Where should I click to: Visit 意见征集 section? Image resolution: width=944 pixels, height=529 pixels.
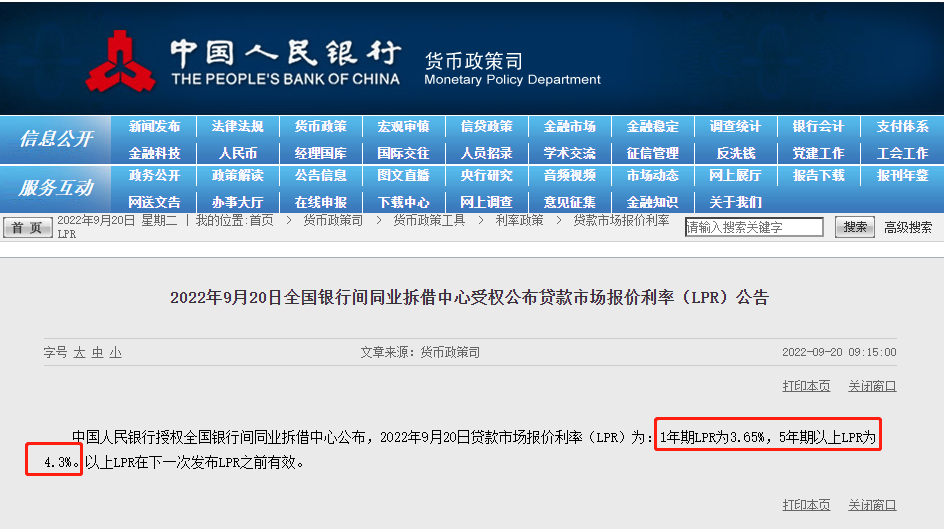coord(570,202)
